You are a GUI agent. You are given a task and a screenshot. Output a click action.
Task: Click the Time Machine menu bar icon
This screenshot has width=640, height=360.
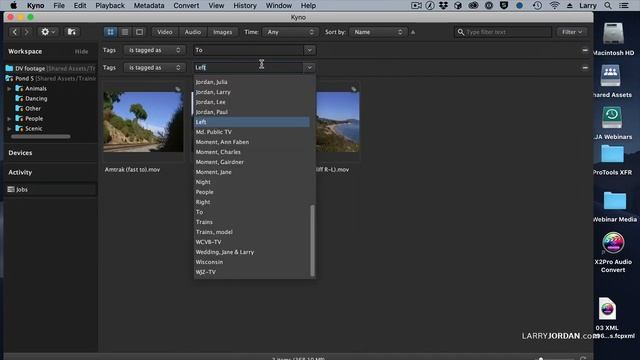(x=537, y=6)
